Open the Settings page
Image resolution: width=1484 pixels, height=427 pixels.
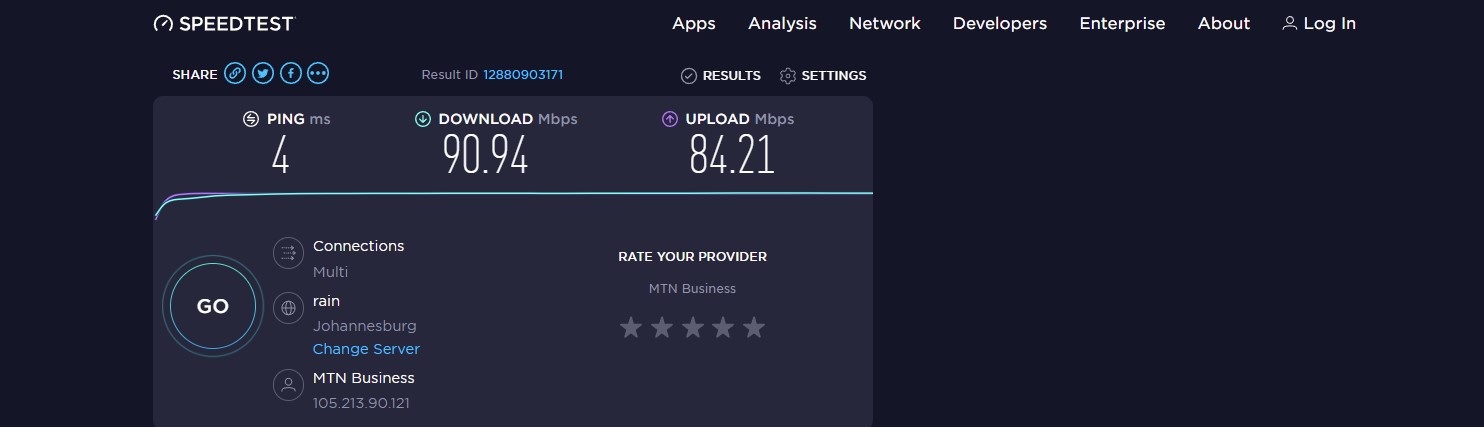click(823, 76)
